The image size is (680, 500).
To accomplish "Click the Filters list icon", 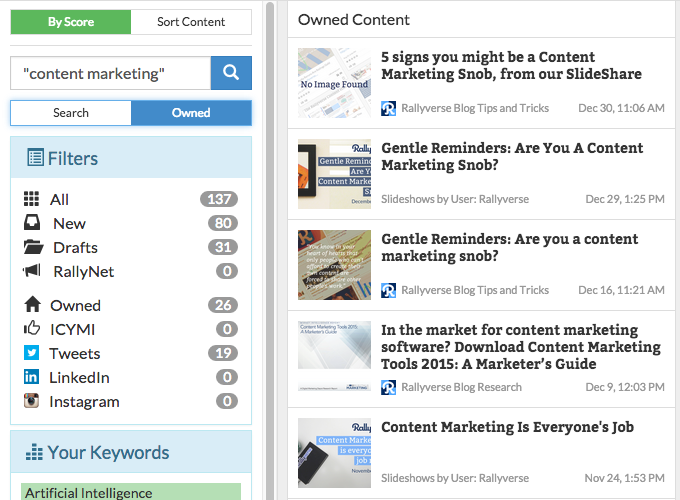I will [35, 157].
